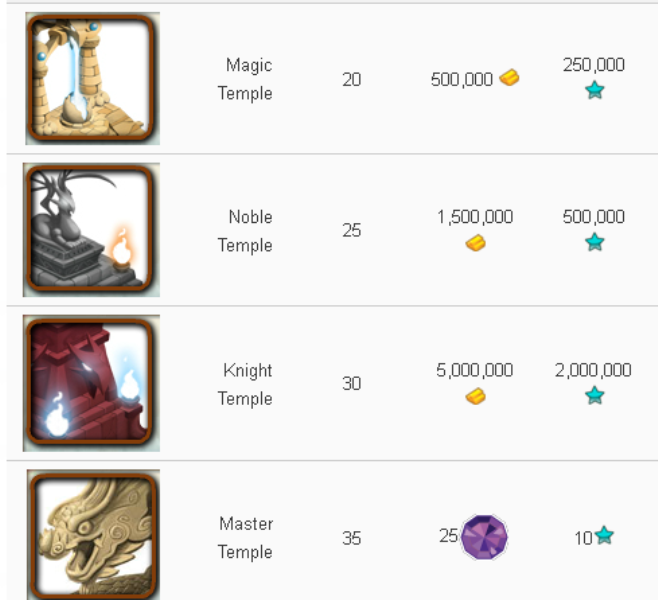
Task: Select the Magic Temple name text
Action: 247,79
